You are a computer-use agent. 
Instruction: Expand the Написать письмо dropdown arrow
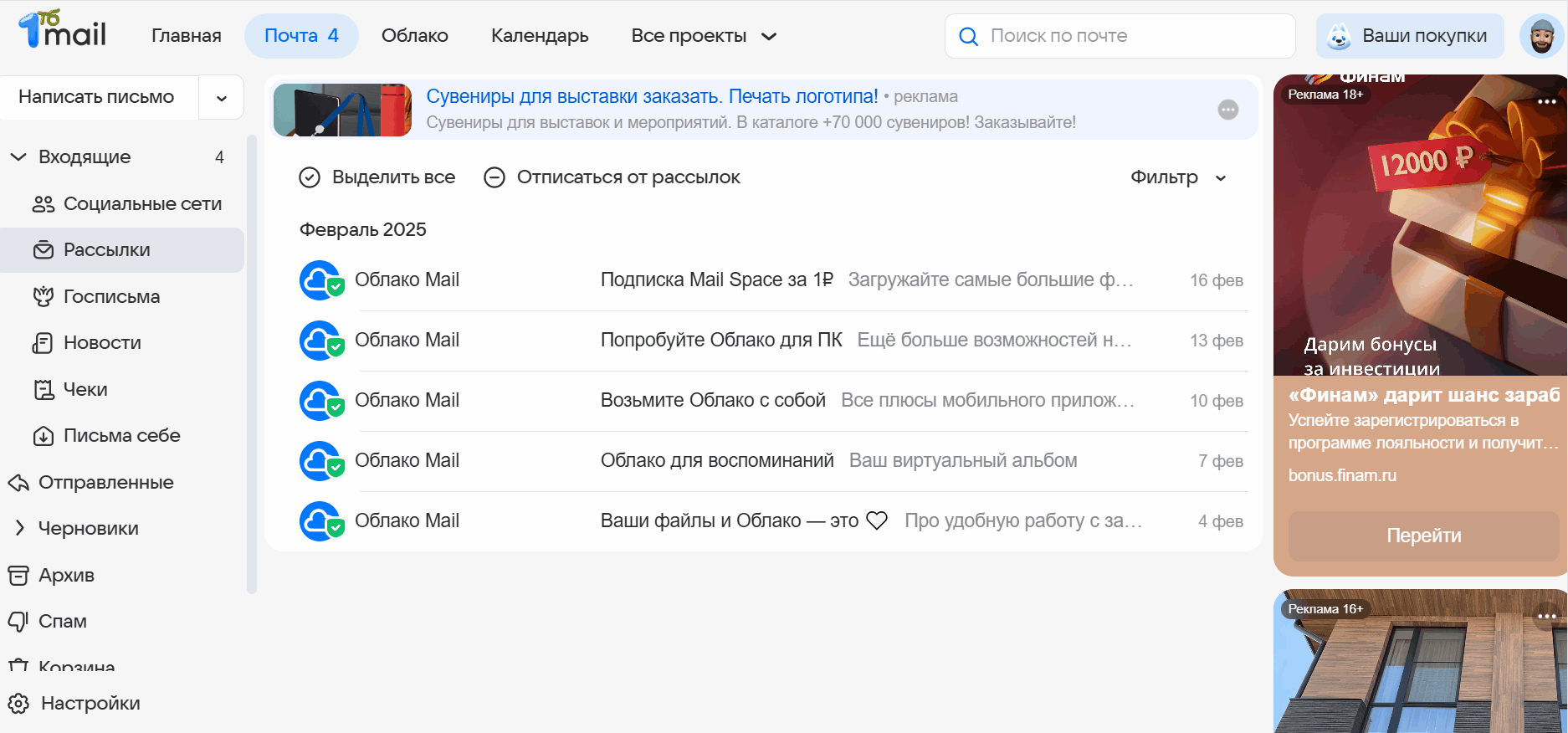(222, 98)
